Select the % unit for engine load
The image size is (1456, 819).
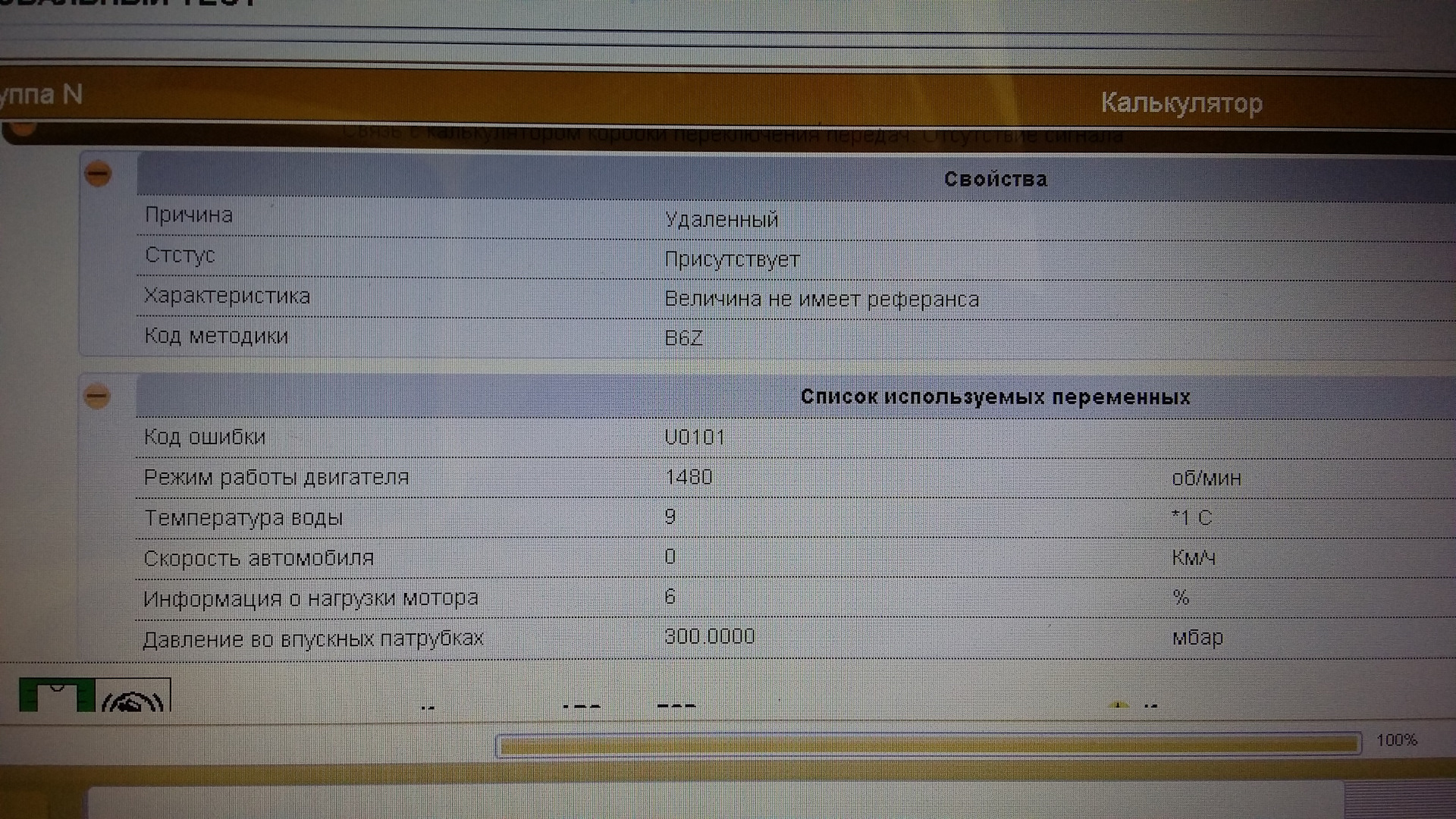1181,597
